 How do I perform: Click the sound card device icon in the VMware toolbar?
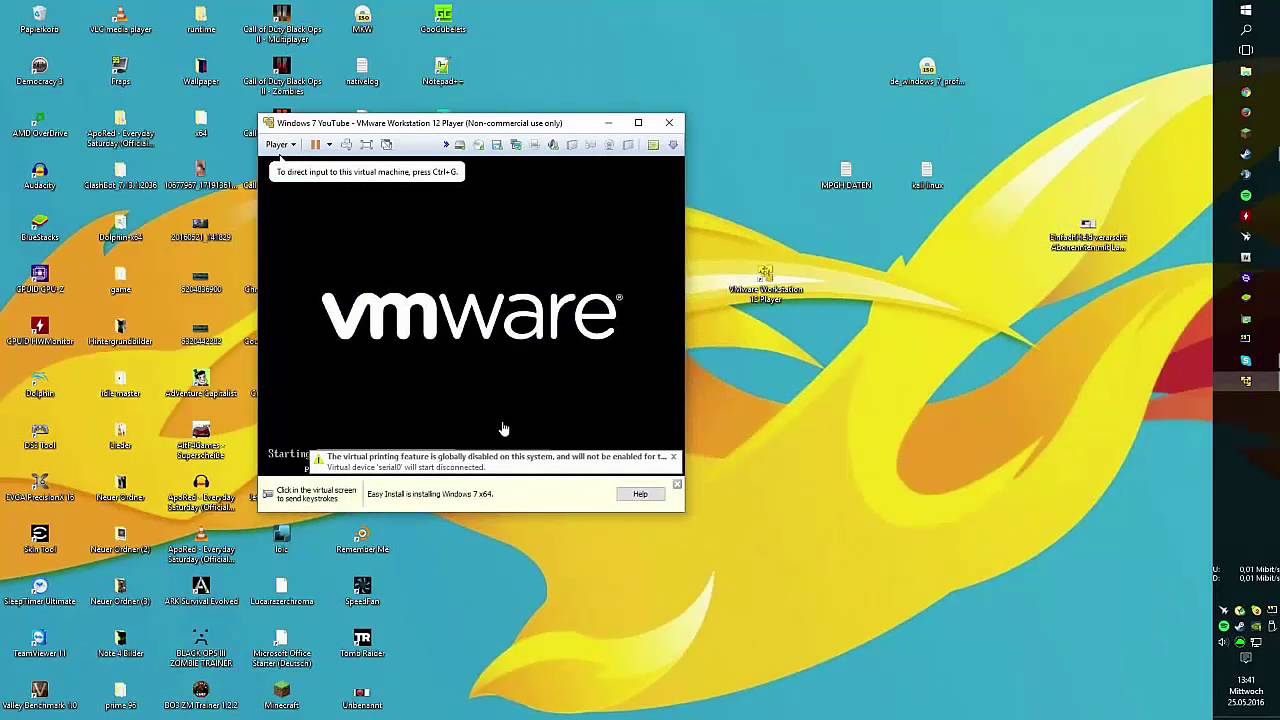(553, 145)
